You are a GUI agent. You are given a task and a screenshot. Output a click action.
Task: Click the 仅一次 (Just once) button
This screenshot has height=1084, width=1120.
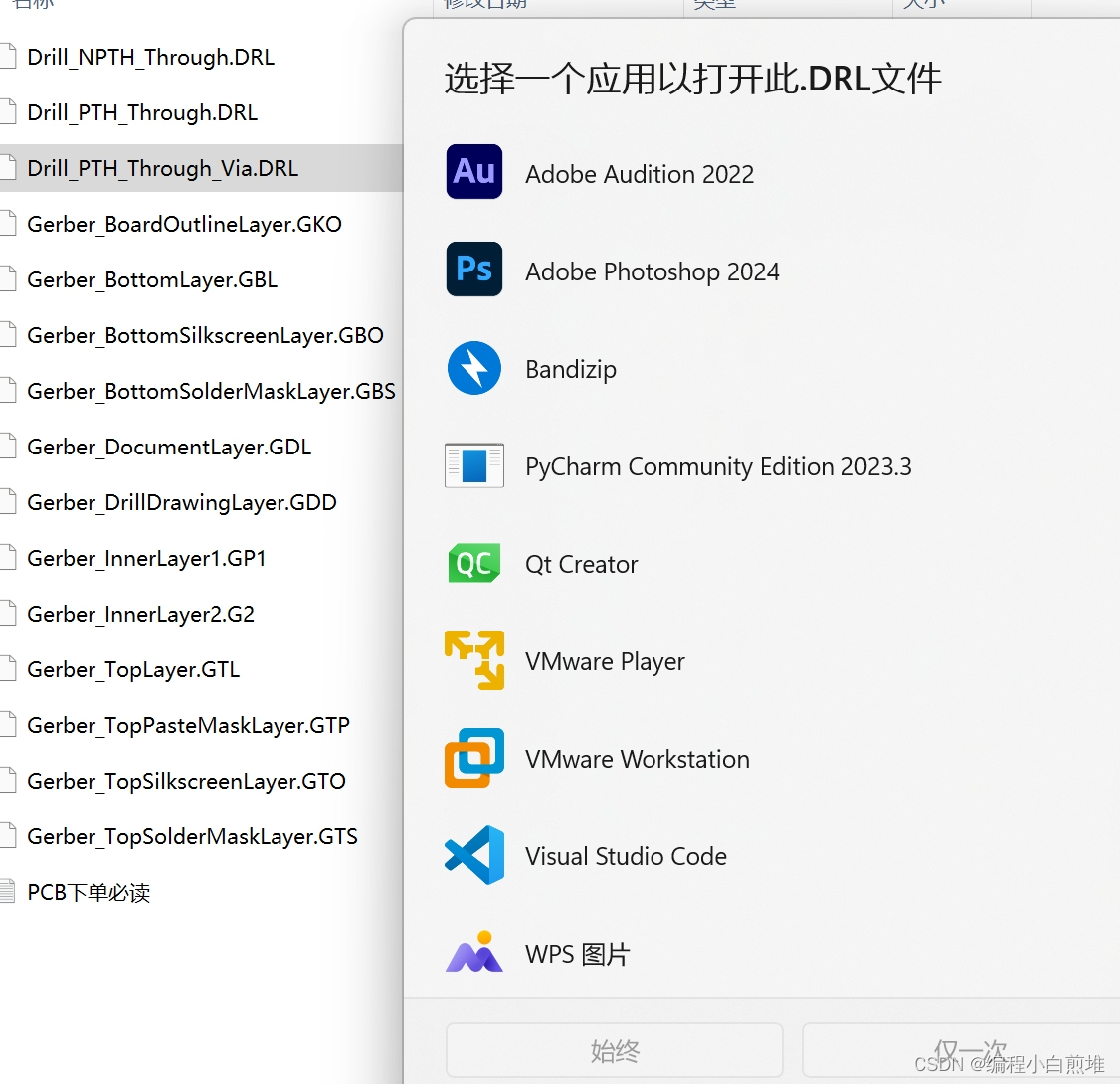(961, 1050)
